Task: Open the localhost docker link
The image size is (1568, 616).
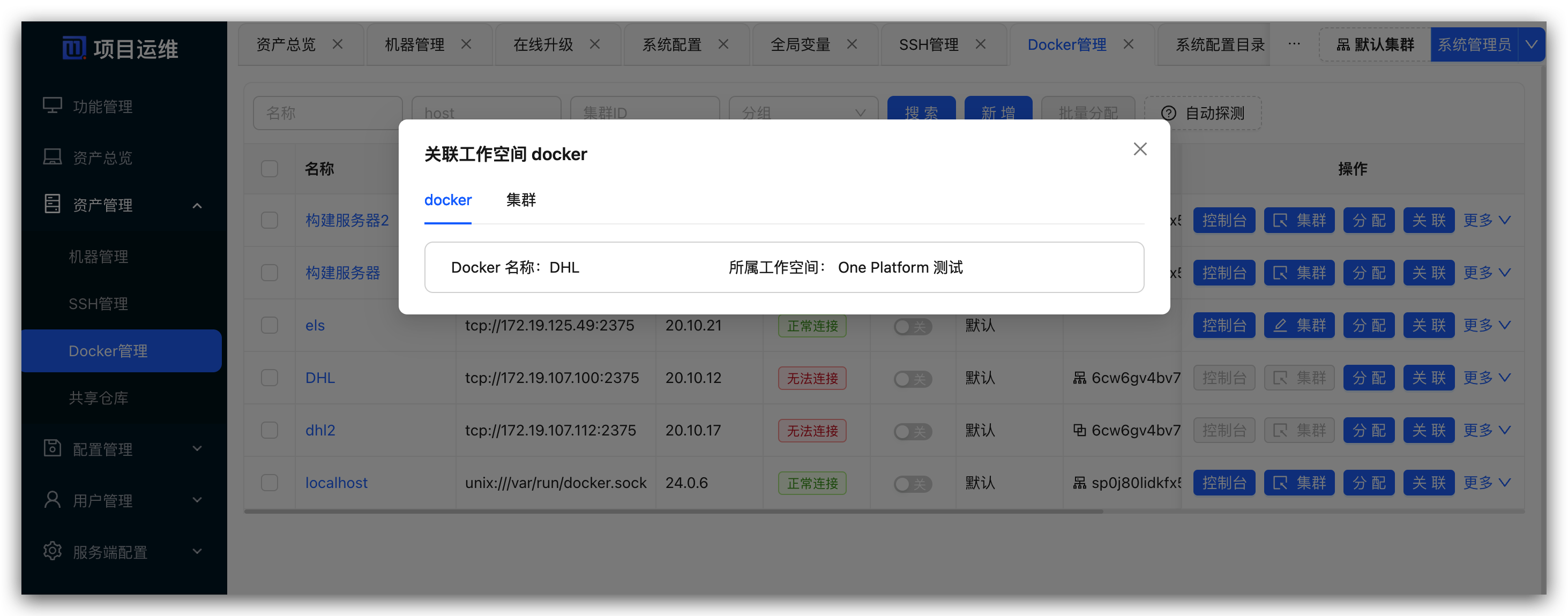Action: pyautogui.click(x=336, y=483)
